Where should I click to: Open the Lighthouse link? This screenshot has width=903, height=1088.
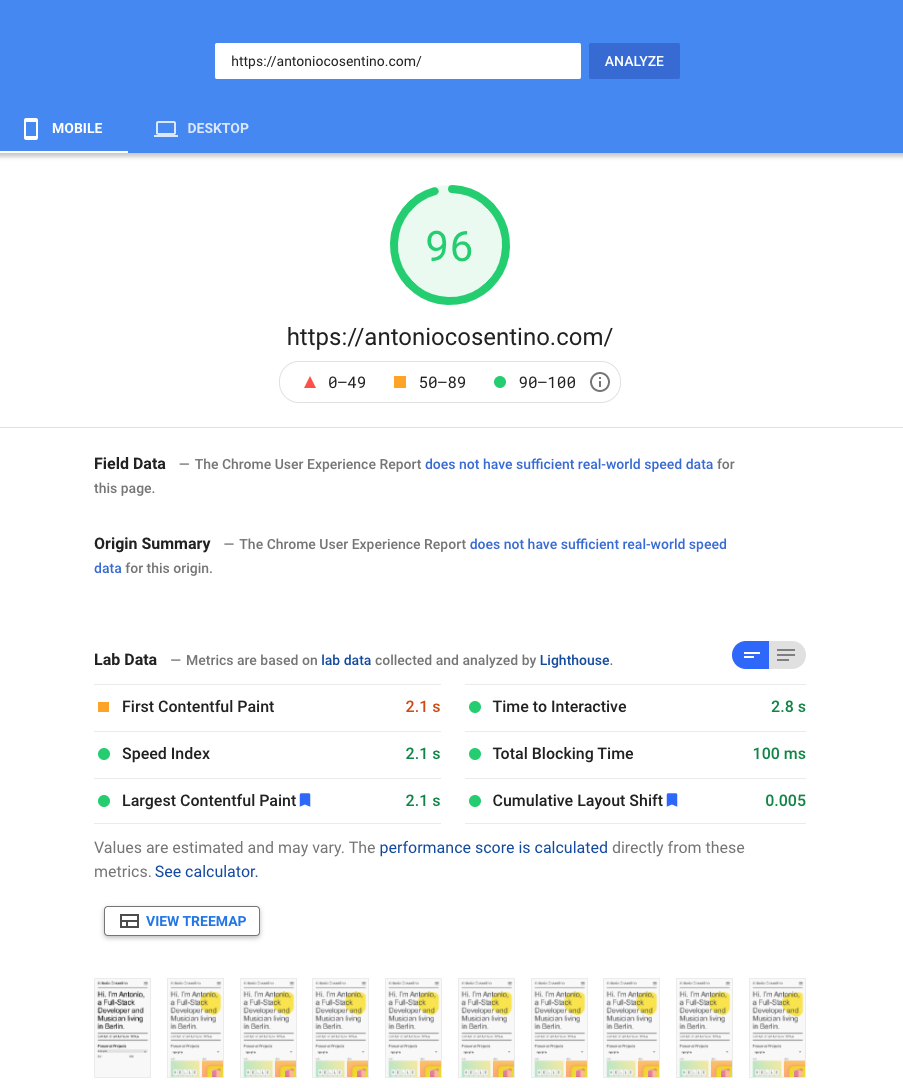[575, 661]
